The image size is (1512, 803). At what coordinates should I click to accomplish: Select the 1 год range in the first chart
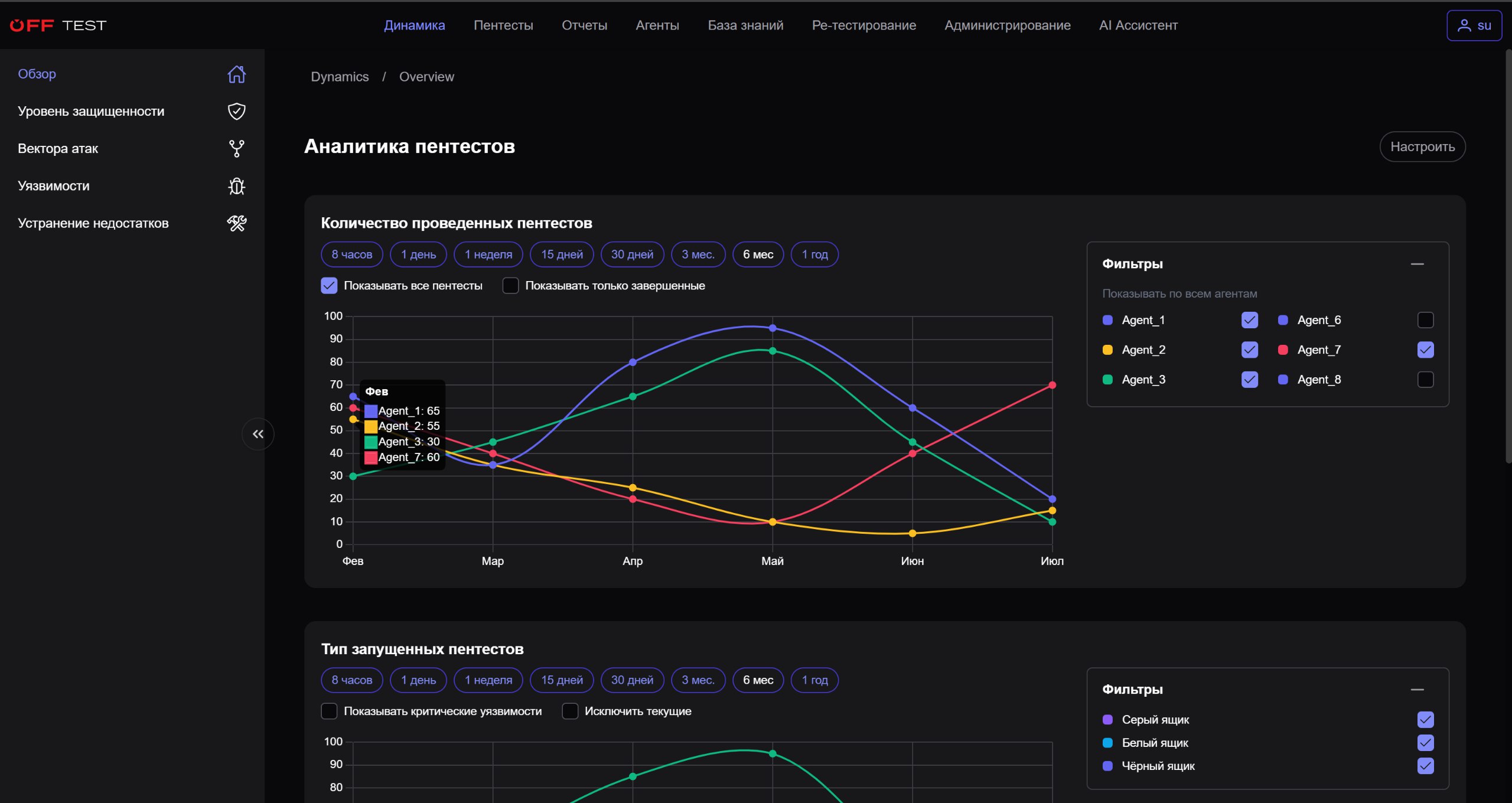click(814, 254)
